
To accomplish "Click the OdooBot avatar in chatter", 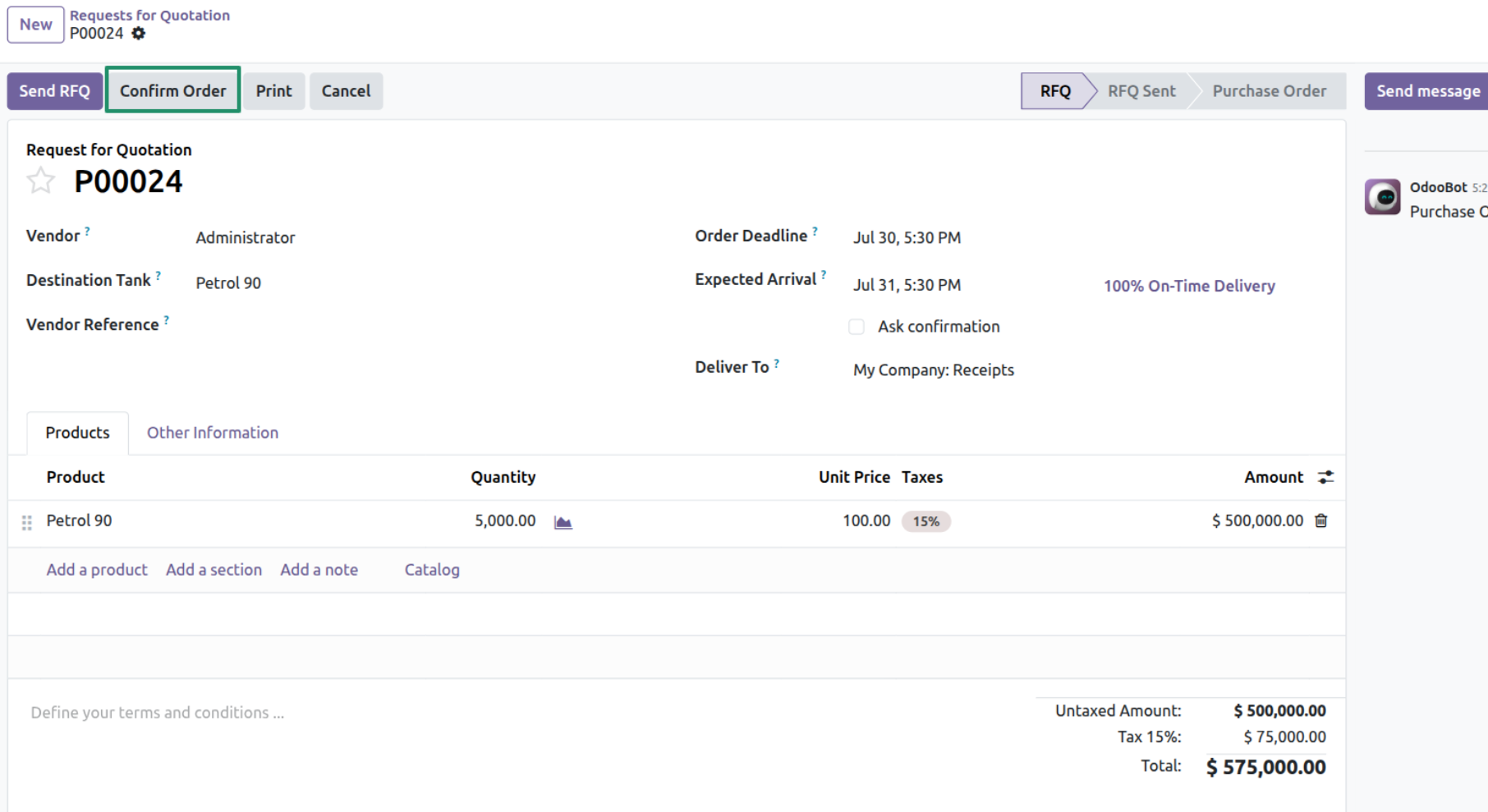I will click(1383, 197).
